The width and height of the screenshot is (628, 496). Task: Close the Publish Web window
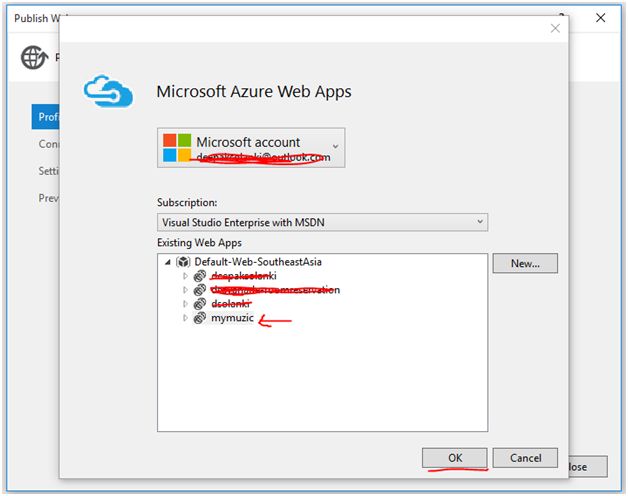(x=600, y=18)
